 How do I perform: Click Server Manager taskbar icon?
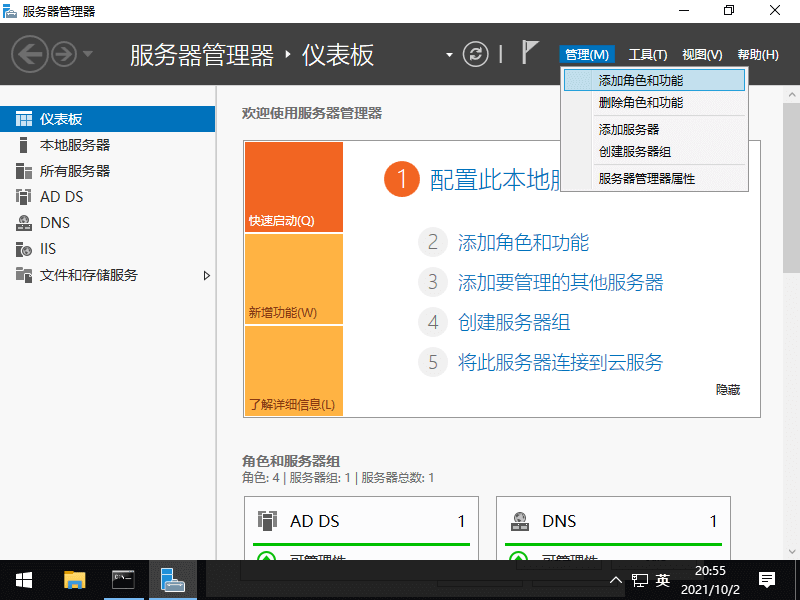(172, 580)
